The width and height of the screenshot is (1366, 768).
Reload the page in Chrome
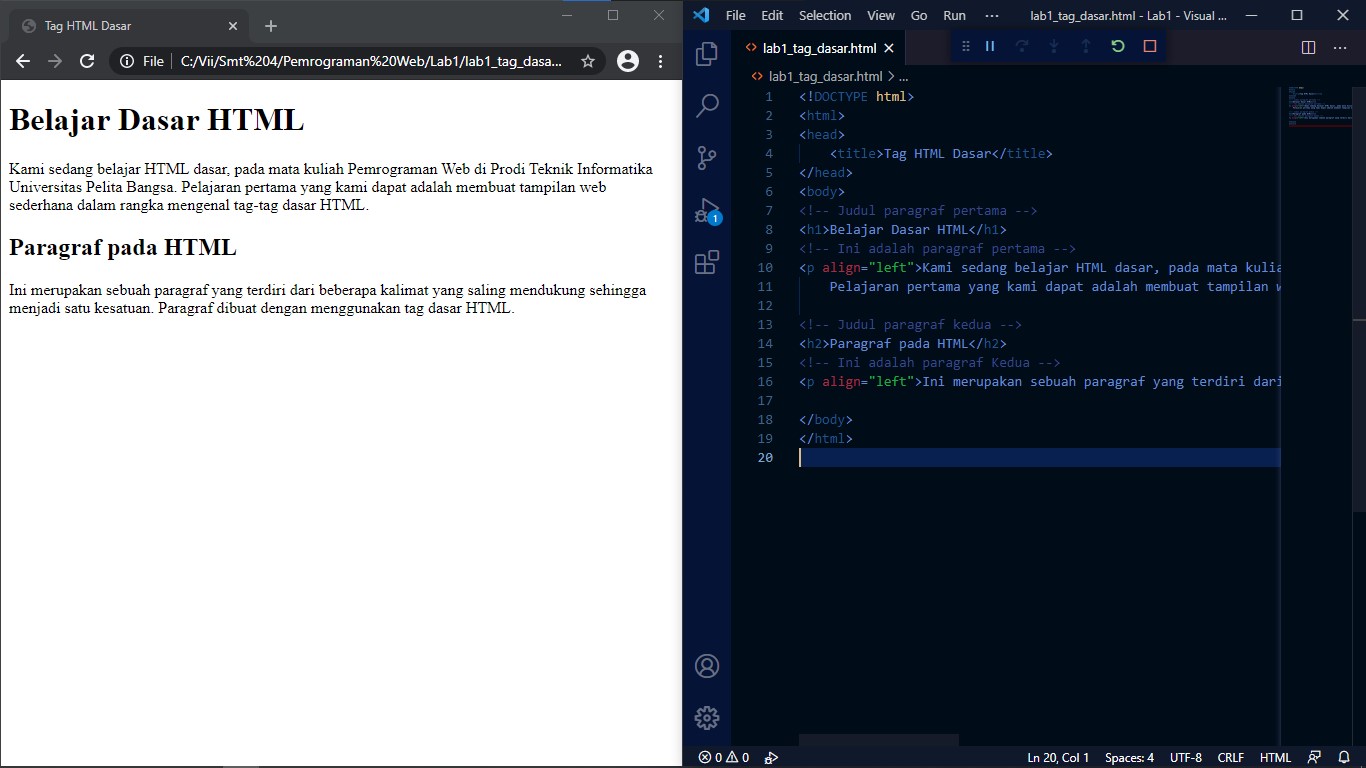coord(87,61)
